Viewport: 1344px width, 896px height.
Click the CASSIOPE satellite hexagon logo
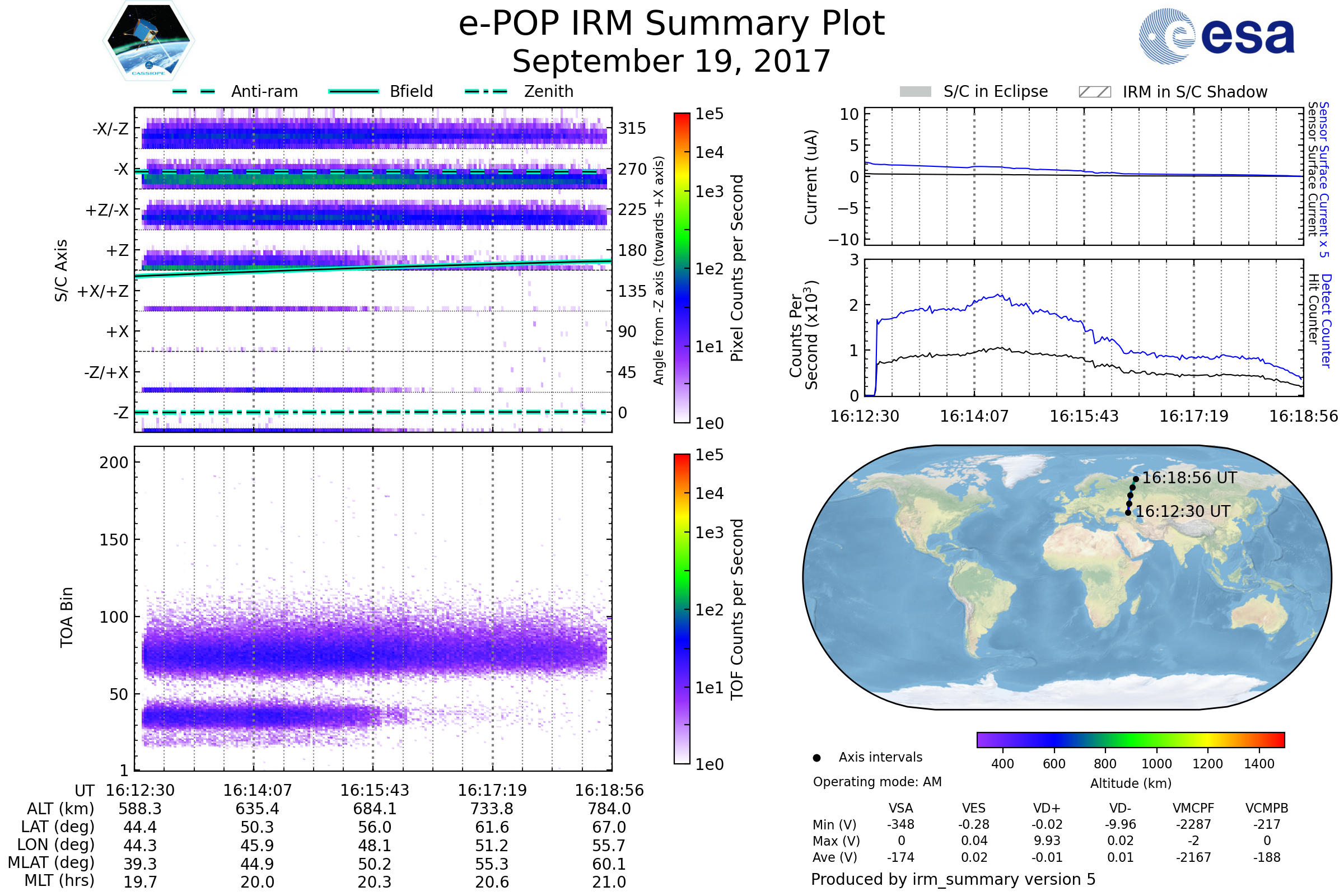148,41
